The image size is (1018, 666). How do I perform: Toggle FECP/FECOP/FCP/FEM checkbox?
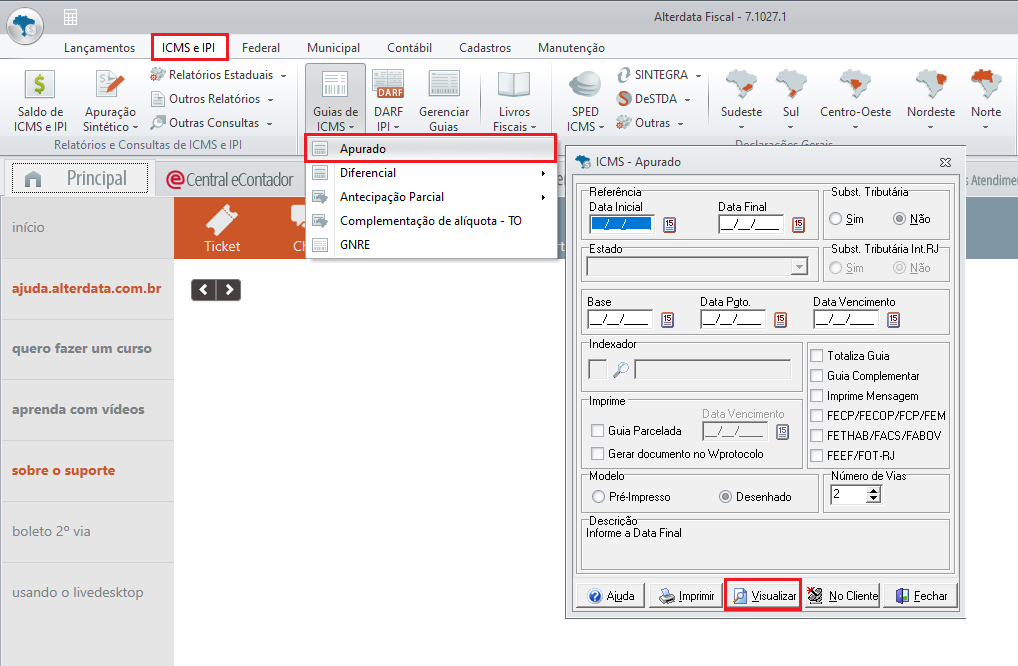pos(817,416)
